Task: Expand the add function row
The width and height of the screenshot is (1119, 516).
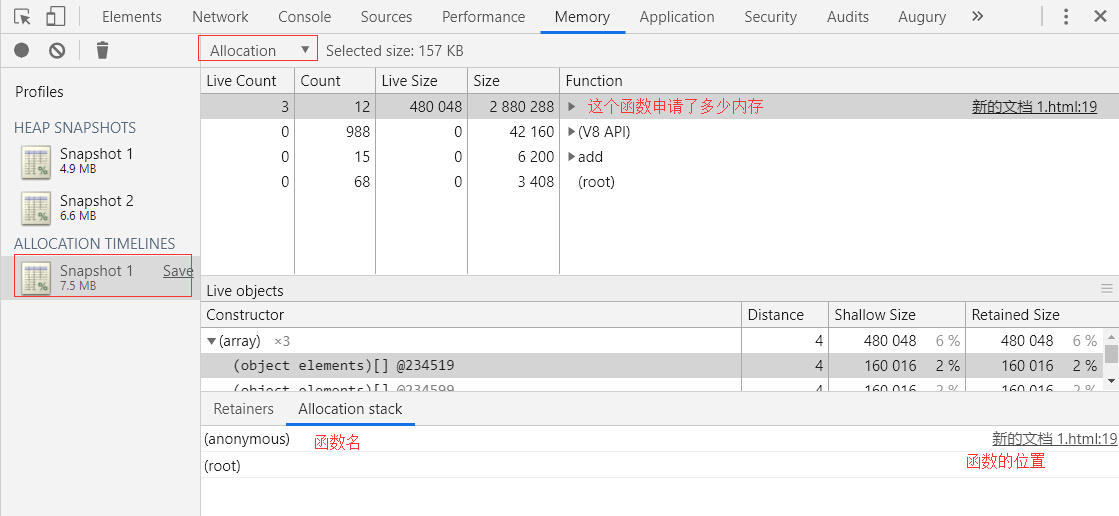Action: point(572,157)
